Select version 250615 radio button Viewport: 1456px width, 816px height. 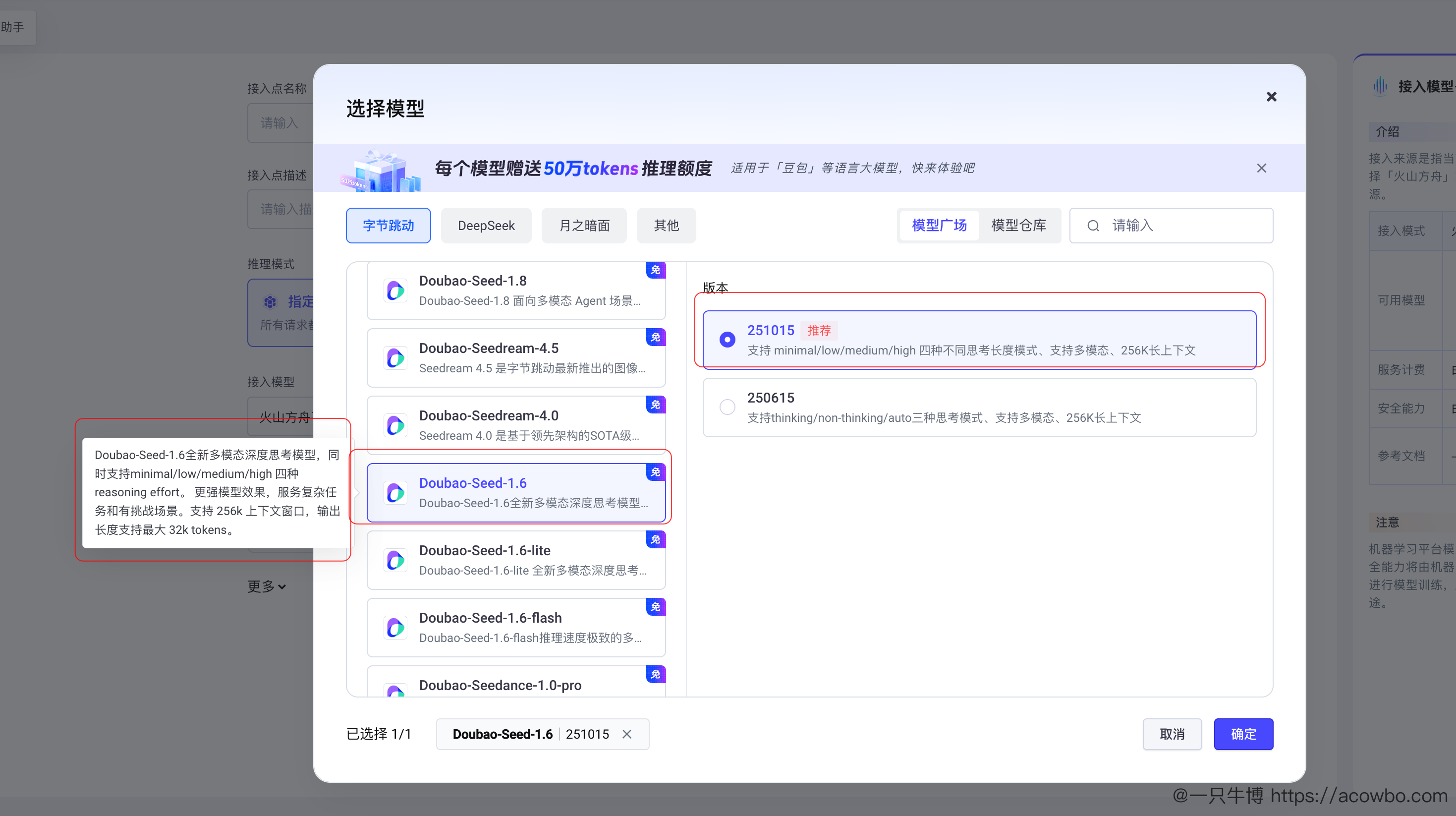coord(727,407)
